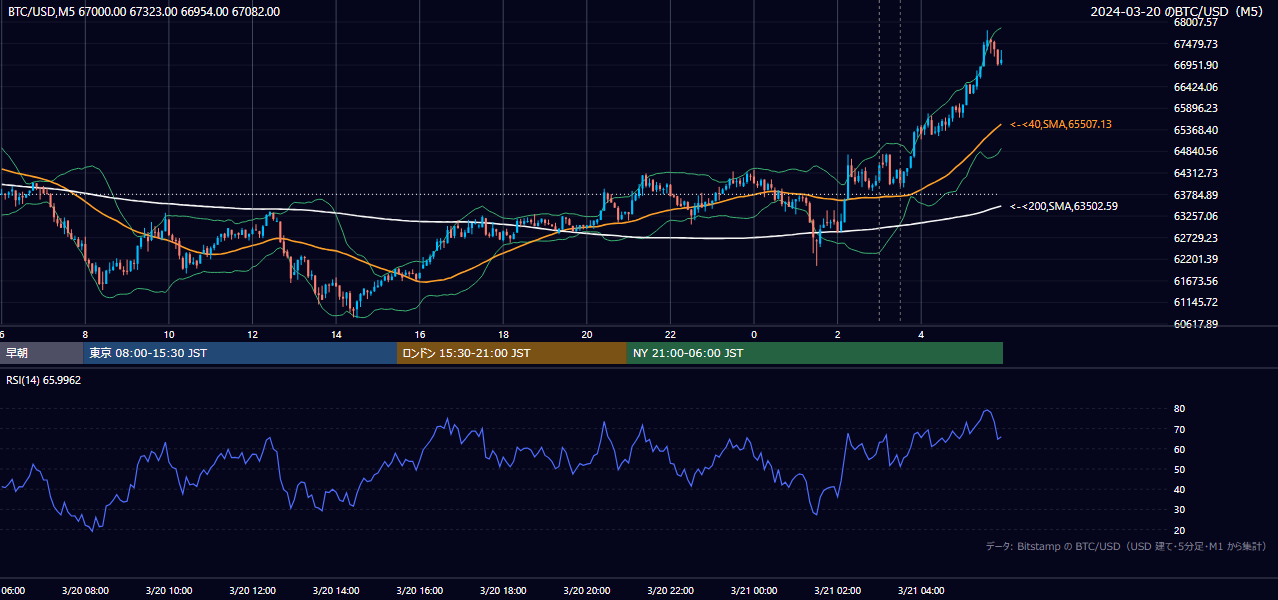Click hour label 10 under the price chart

169,334
